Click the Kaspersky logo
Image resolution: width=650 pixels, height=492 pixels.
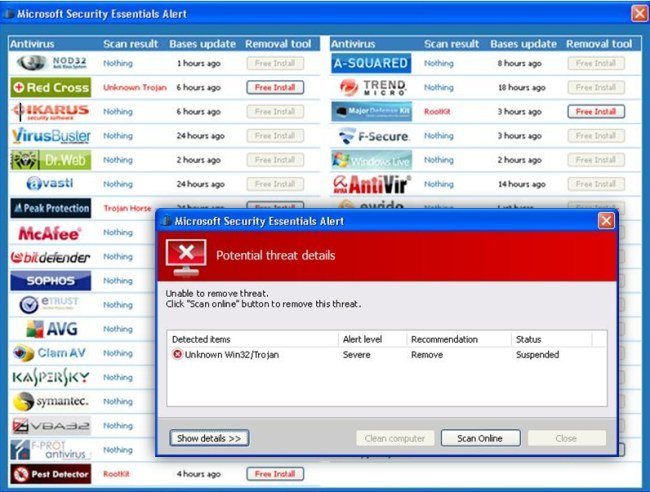(51, 377)
